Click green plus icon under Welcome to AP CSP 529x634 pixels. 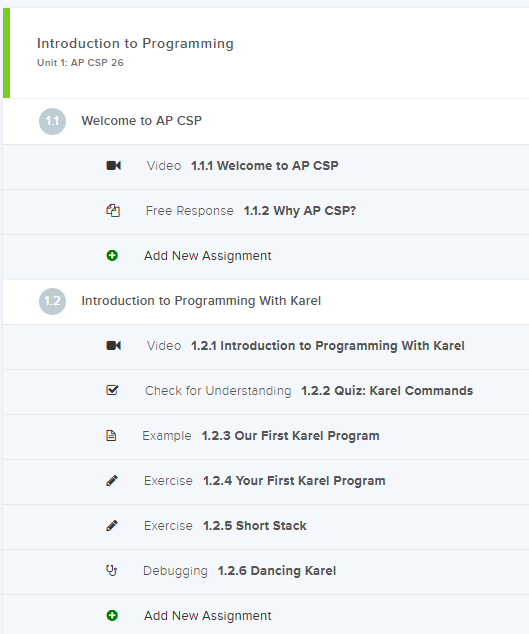tap(112, 256)
